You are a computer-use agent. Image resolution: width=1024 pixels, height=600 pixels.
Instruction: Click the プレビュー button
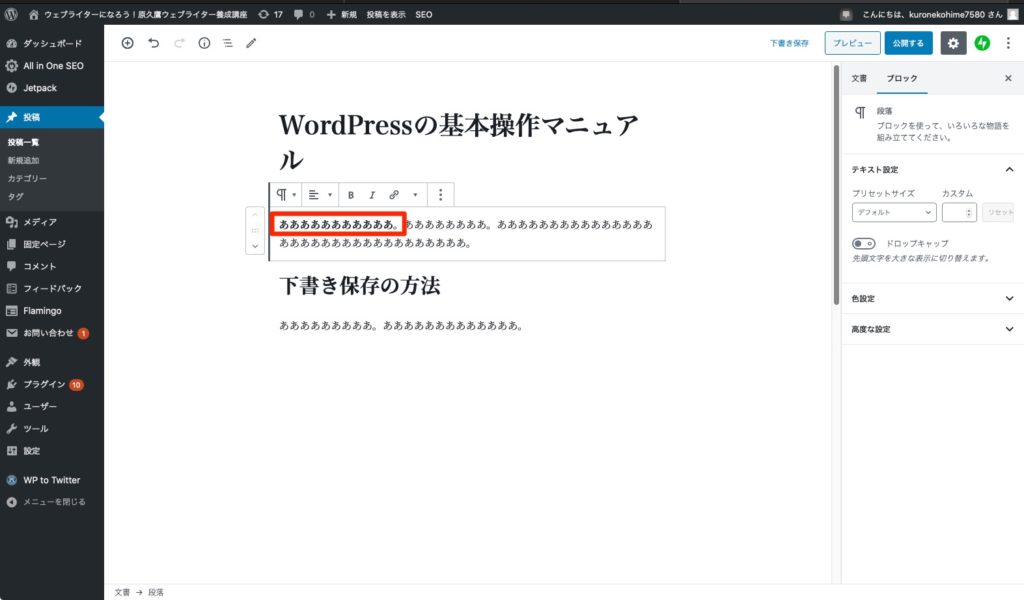pyautogui.click(x=852, y=43)
